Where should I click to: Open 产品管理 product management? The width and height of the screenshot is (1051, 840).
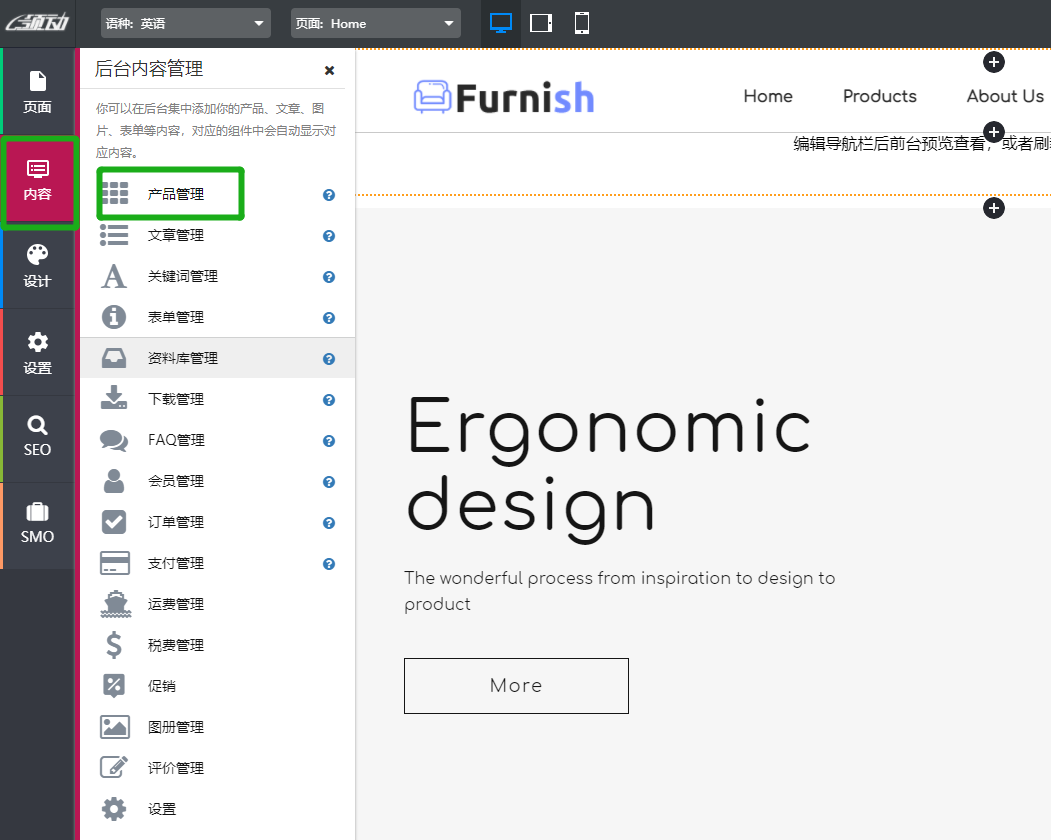[176, 194]
